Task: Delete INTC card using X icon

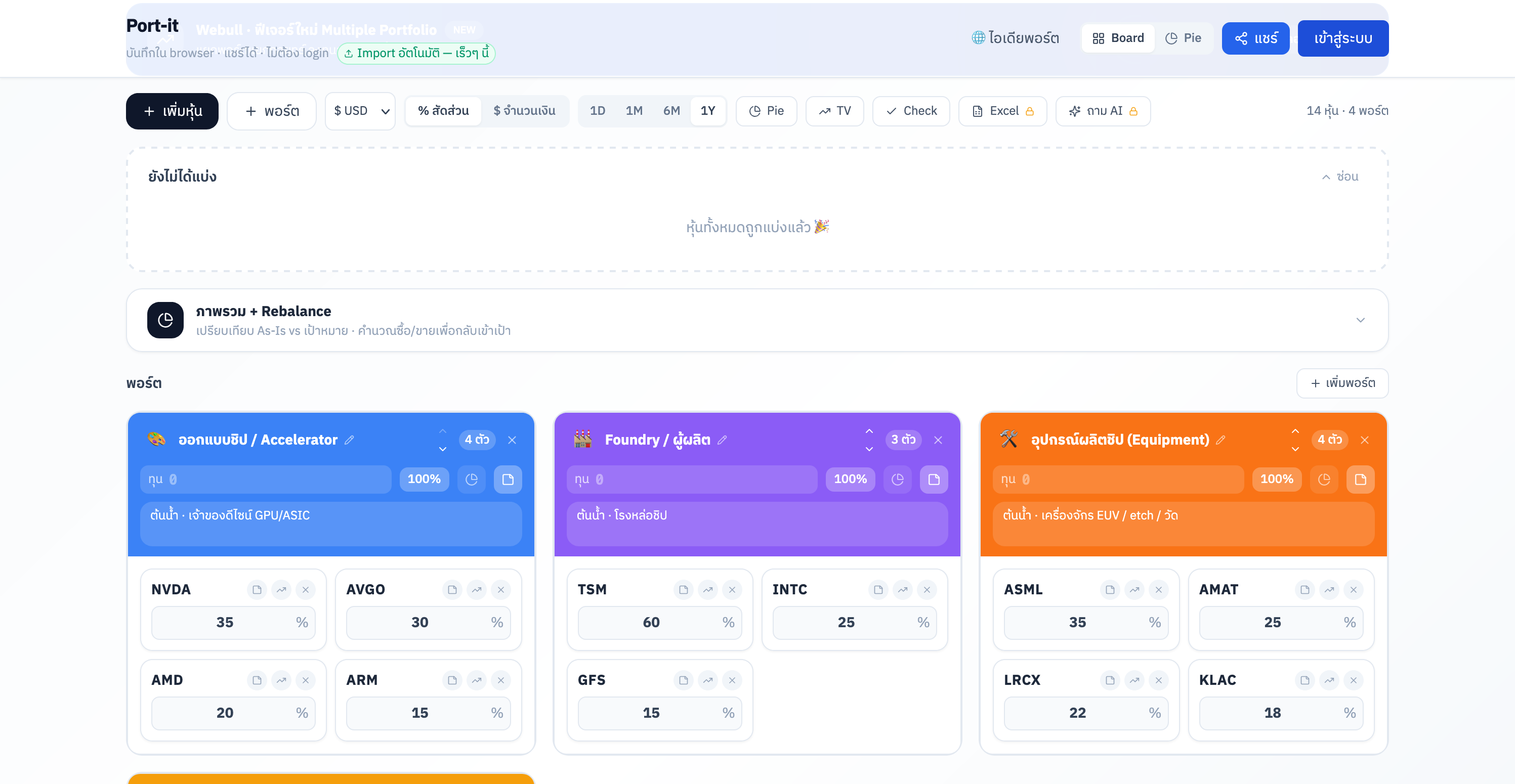Action: pyautogui.click(x=927, y=589)
